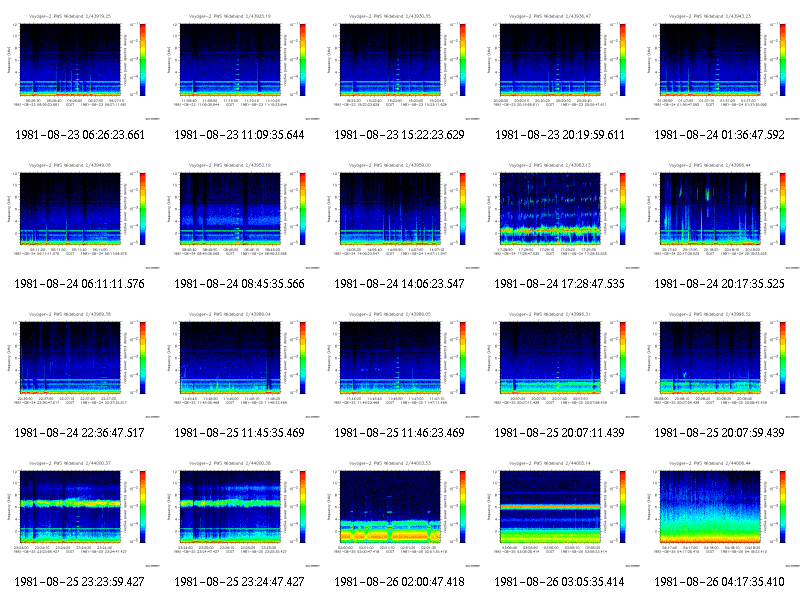This screenshot has width=800, height=596.
Task: Click caption text 1981-08-26 03:05:35.414
Action: point(560,582)
